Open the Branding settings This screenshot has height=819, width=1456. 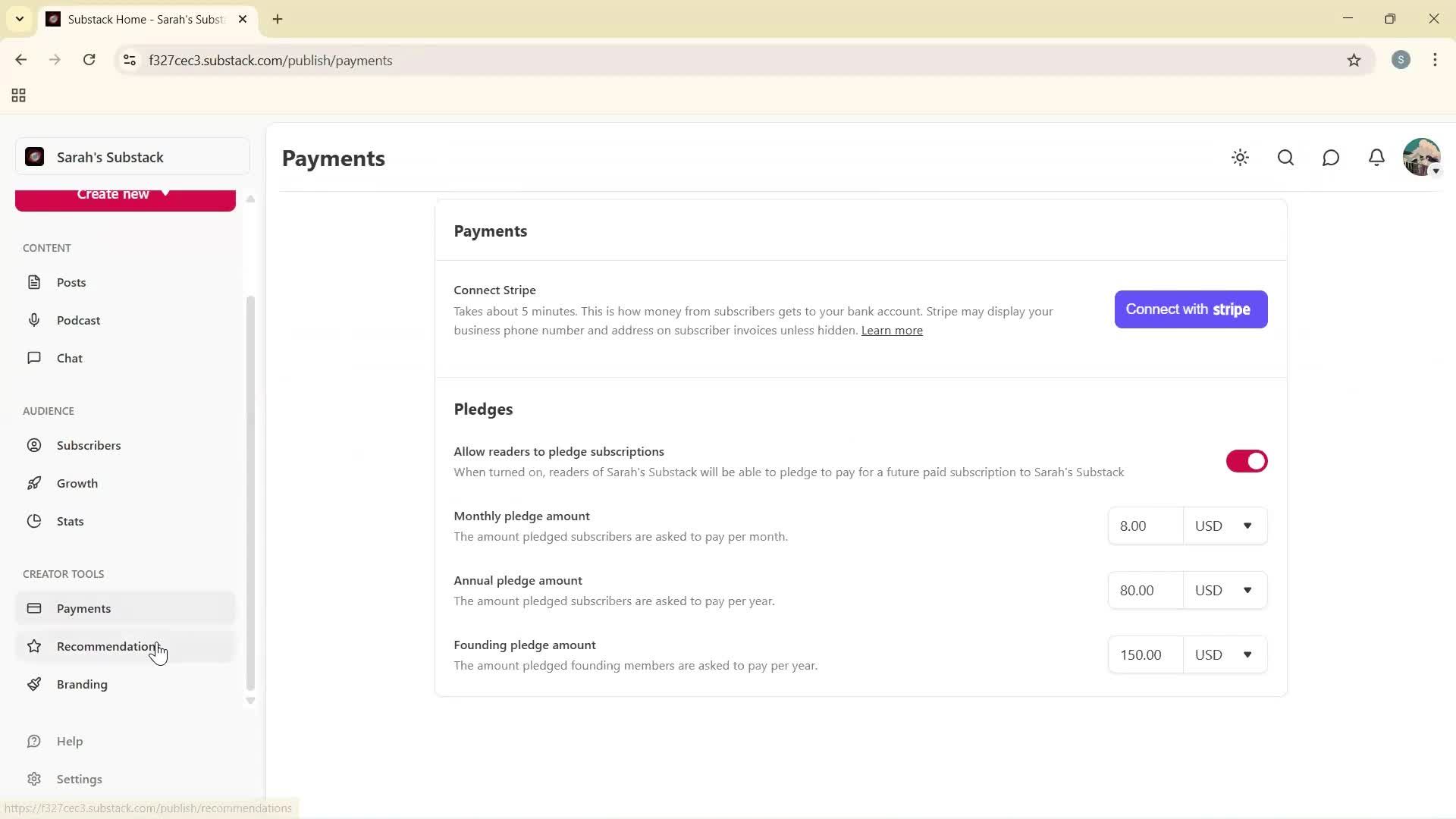click(82, 683)
